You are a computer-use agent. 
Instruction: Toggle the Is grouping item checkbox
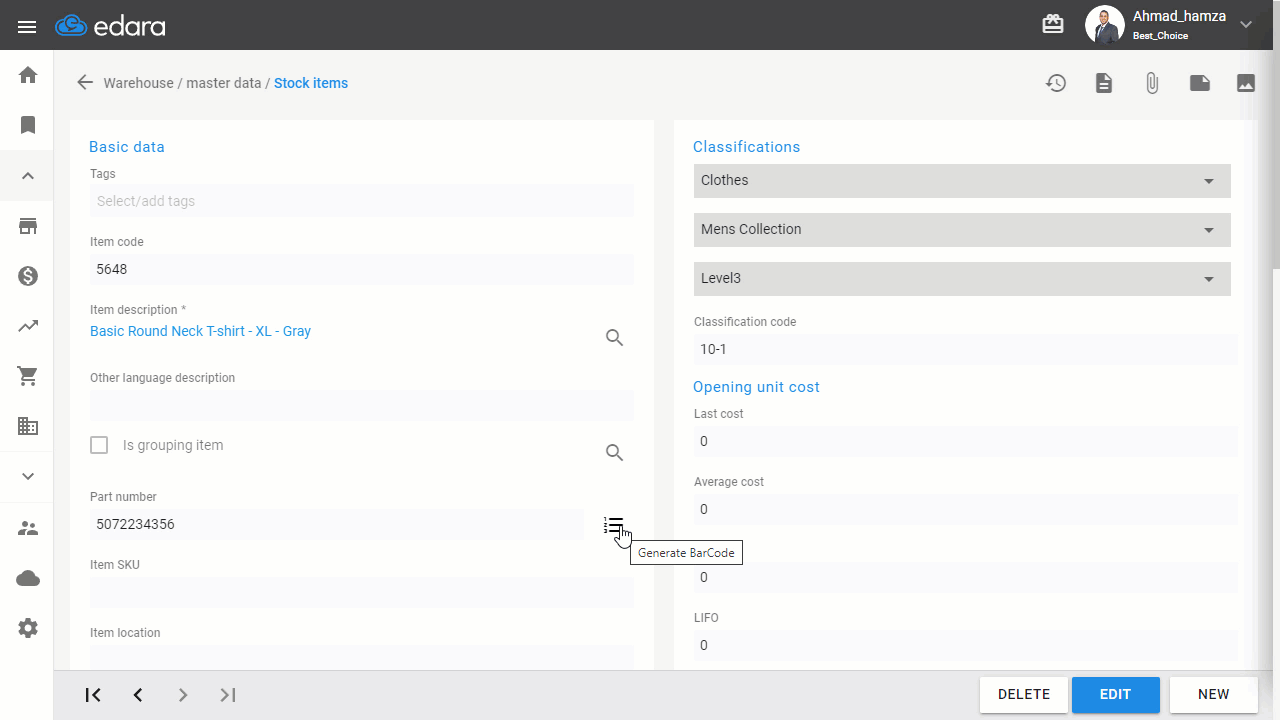coord(99,445)
